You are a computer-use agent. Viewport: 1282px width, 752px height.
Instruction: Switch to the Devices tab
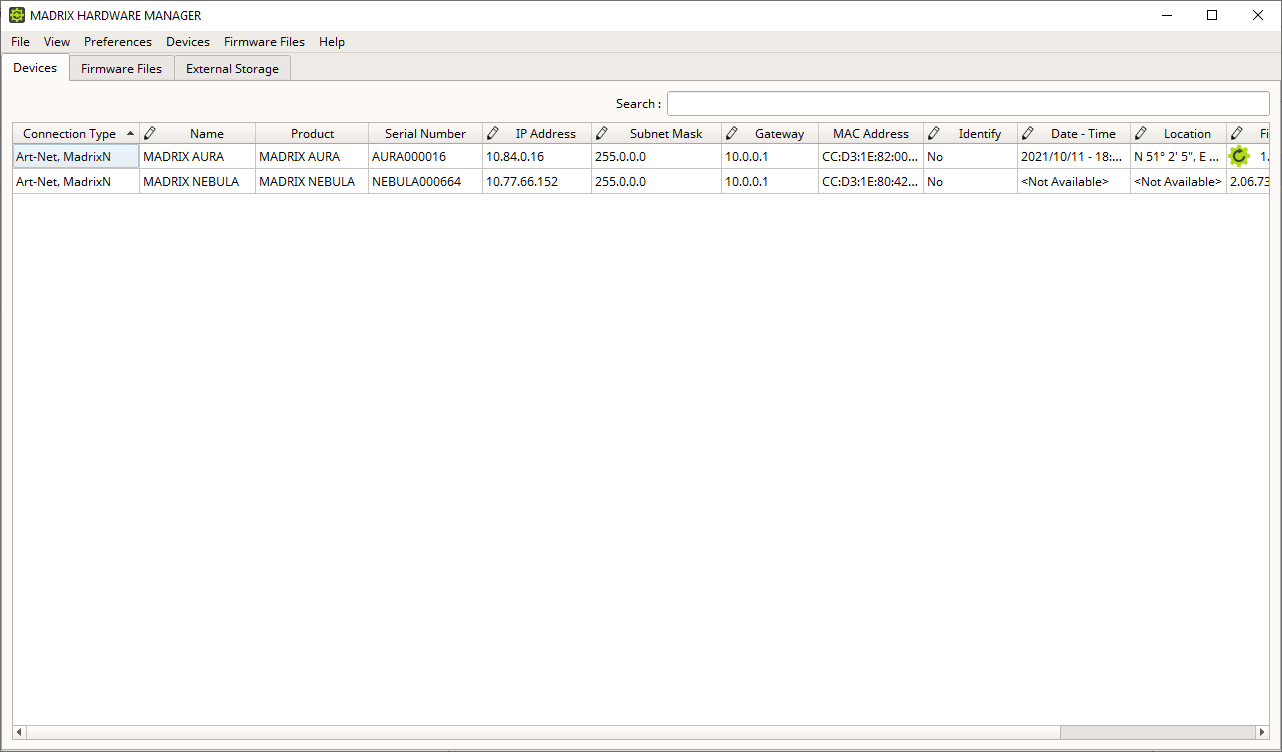pos(35,68)
